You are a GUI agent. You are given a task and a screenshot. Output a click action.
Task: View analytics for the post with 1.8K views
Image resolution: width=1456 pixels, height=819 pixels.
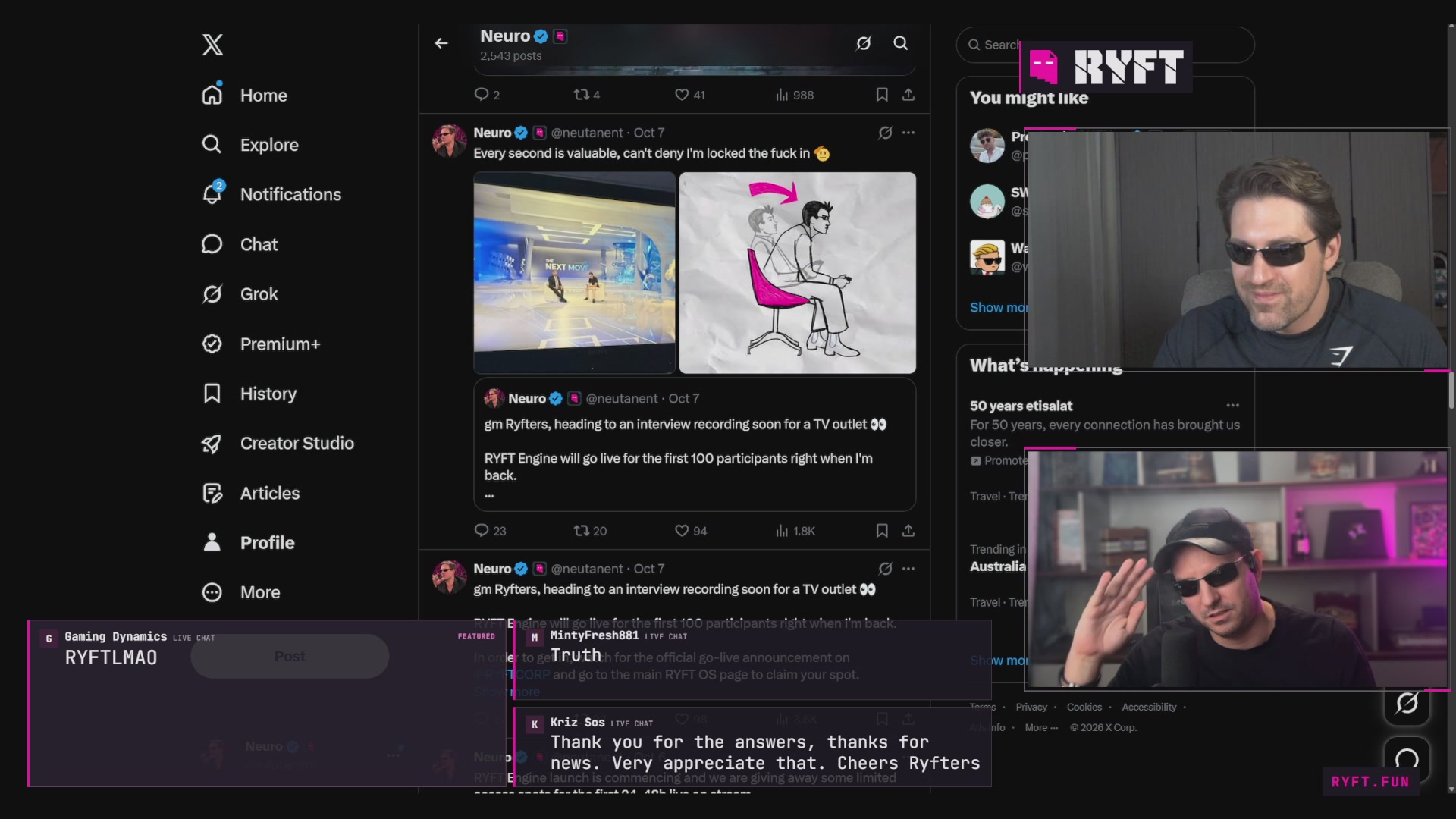(x=795, y=531)
